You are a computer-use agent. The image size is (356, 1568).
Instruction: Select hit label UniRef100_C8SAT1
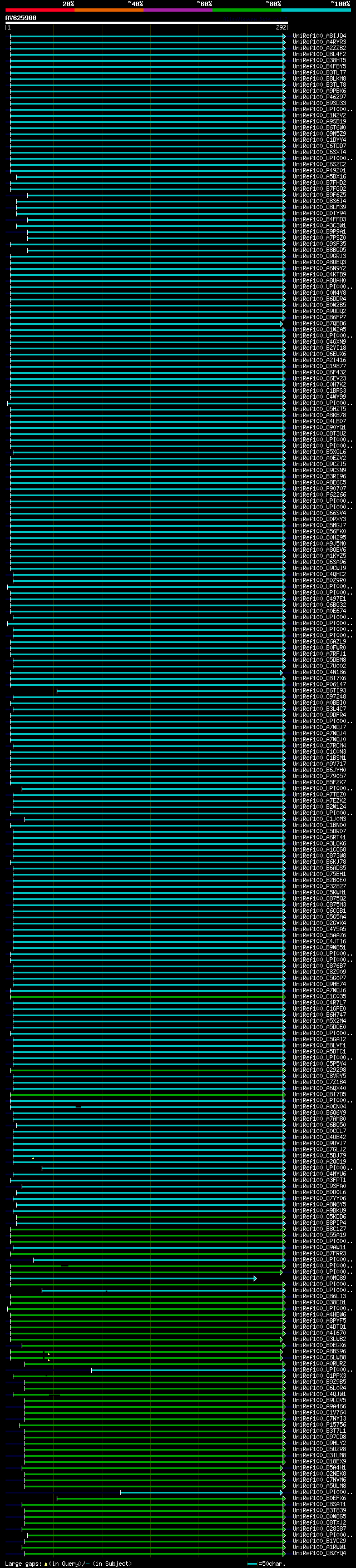[319, 1504]
